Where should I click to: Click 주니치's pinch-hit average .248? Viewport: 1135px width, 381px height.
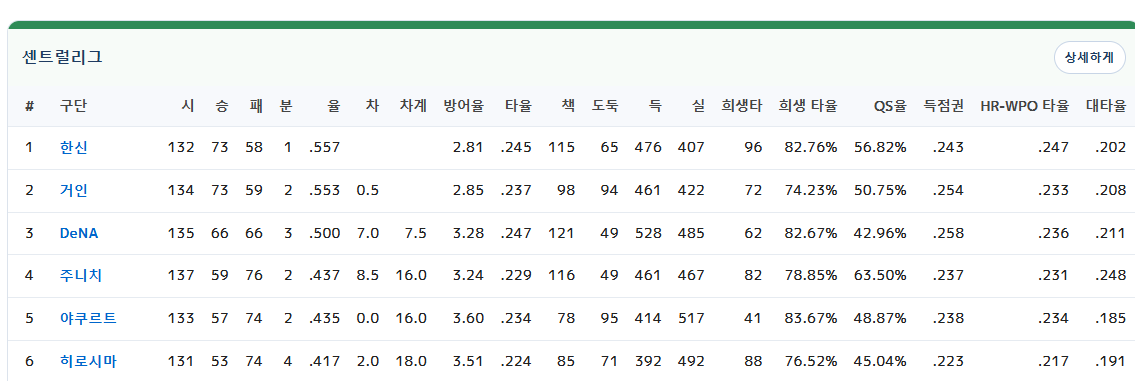[x=1110, y=275]
